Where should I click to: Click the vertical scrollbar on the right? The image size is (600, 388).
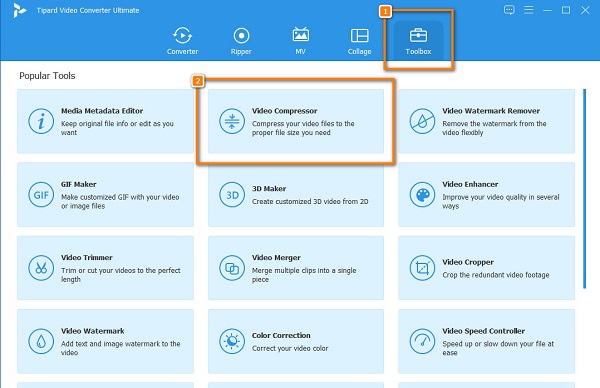point(584,189)
